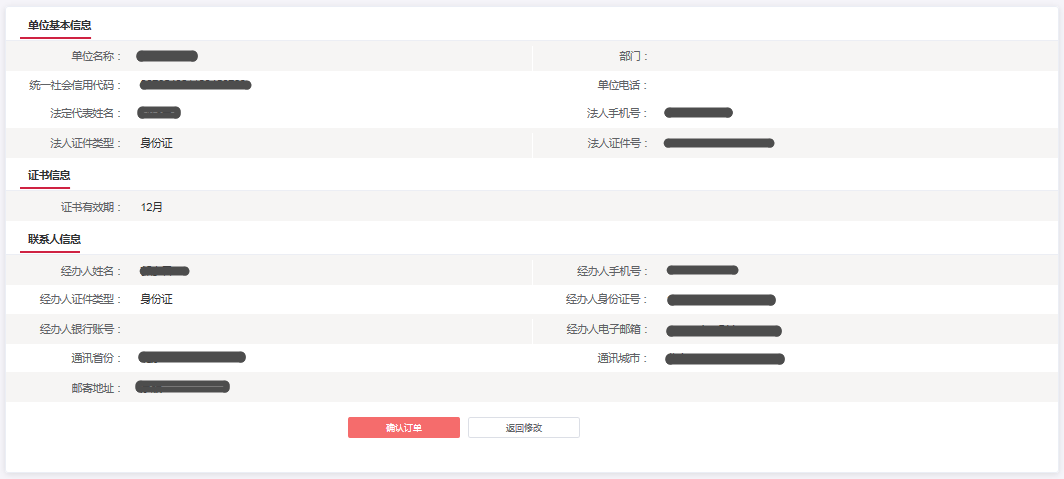Click the redacted 单位名称 value
Screen dimensions: 1064x479
pos(167,56)
